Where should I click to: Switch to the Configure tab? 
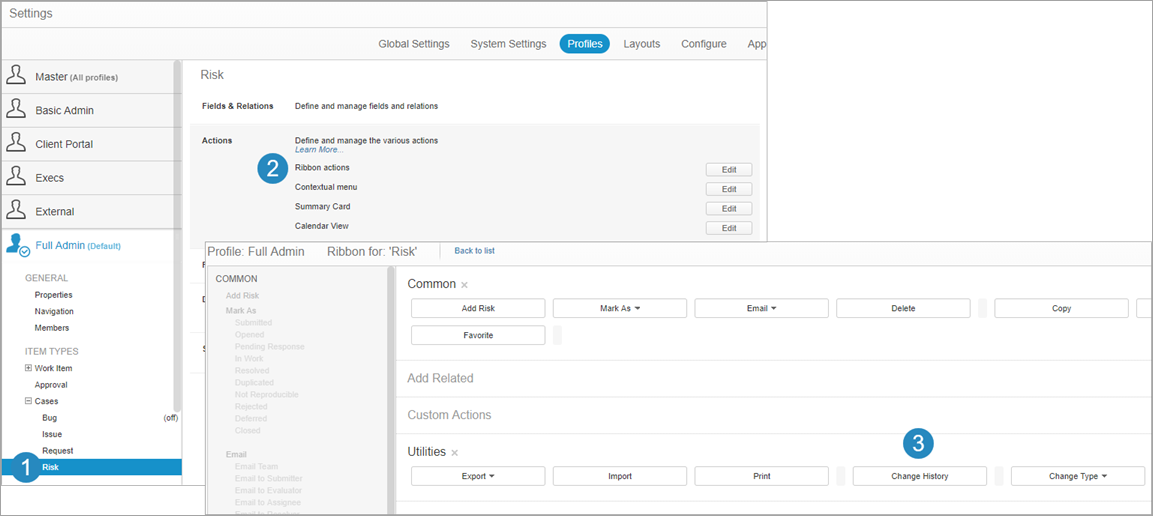pyautogui.click(x=704, y=44)
